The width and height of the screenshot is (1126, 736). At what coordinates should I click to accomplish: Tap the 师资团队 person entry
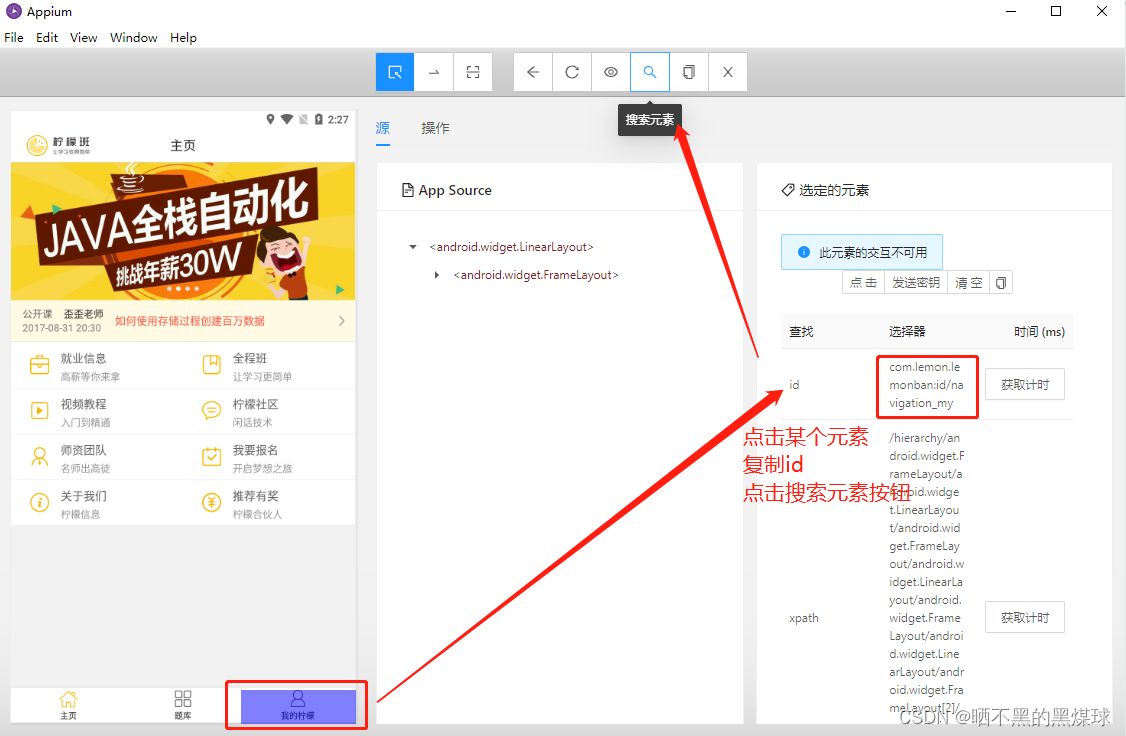tap(97, 458)
